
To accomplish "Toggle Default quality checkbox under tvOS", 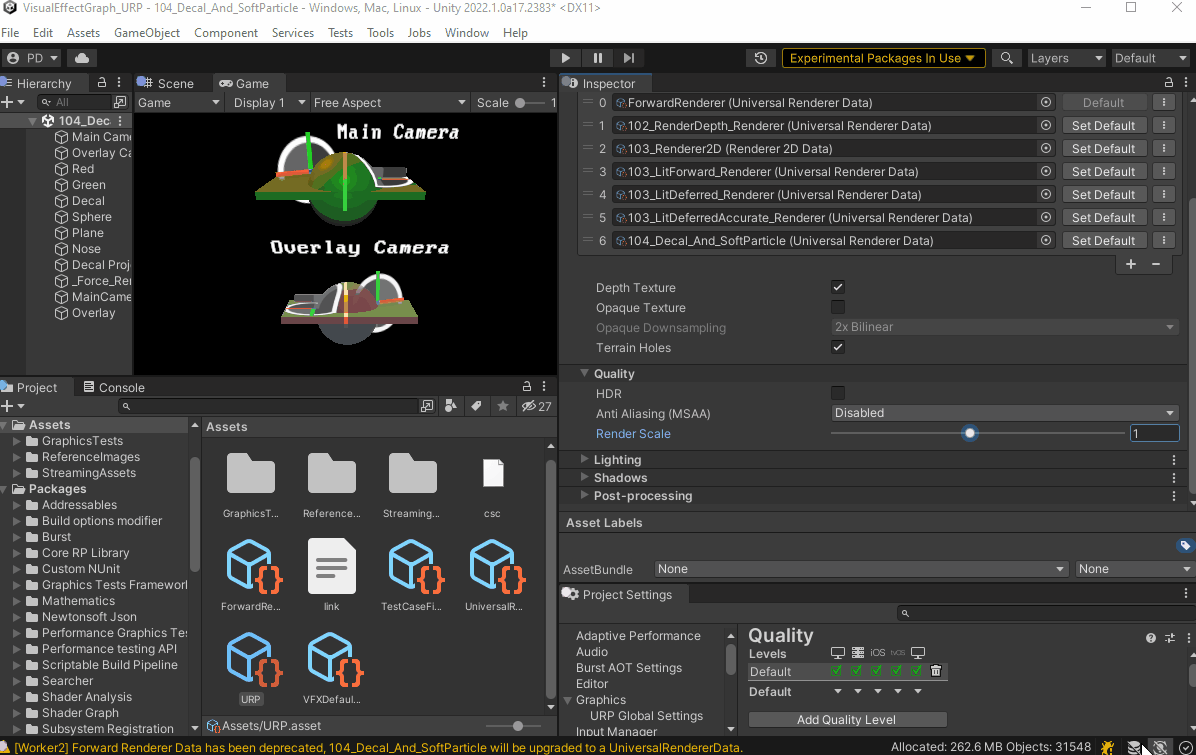I will point(896,671).
